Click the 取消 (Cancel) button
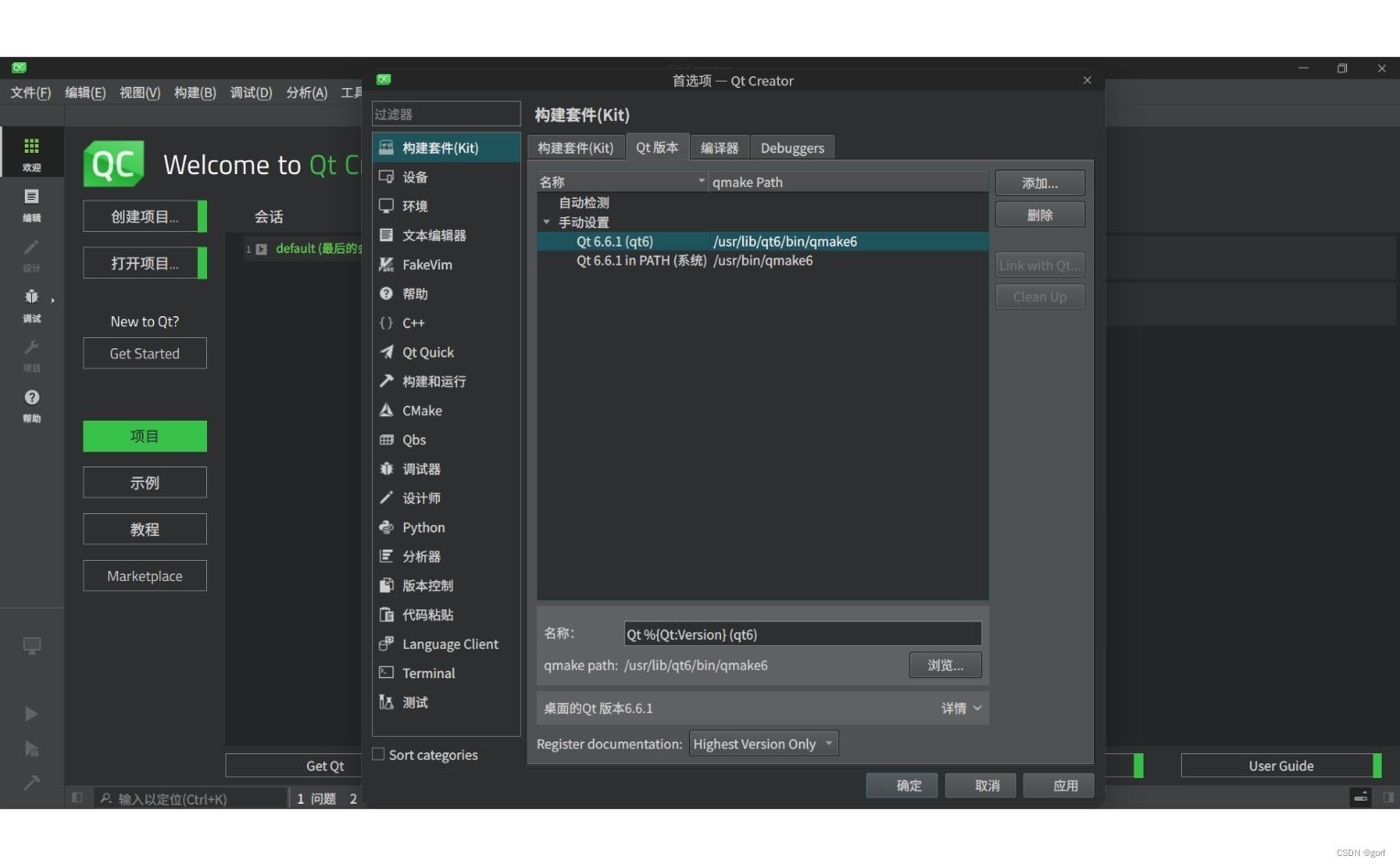 980,785
